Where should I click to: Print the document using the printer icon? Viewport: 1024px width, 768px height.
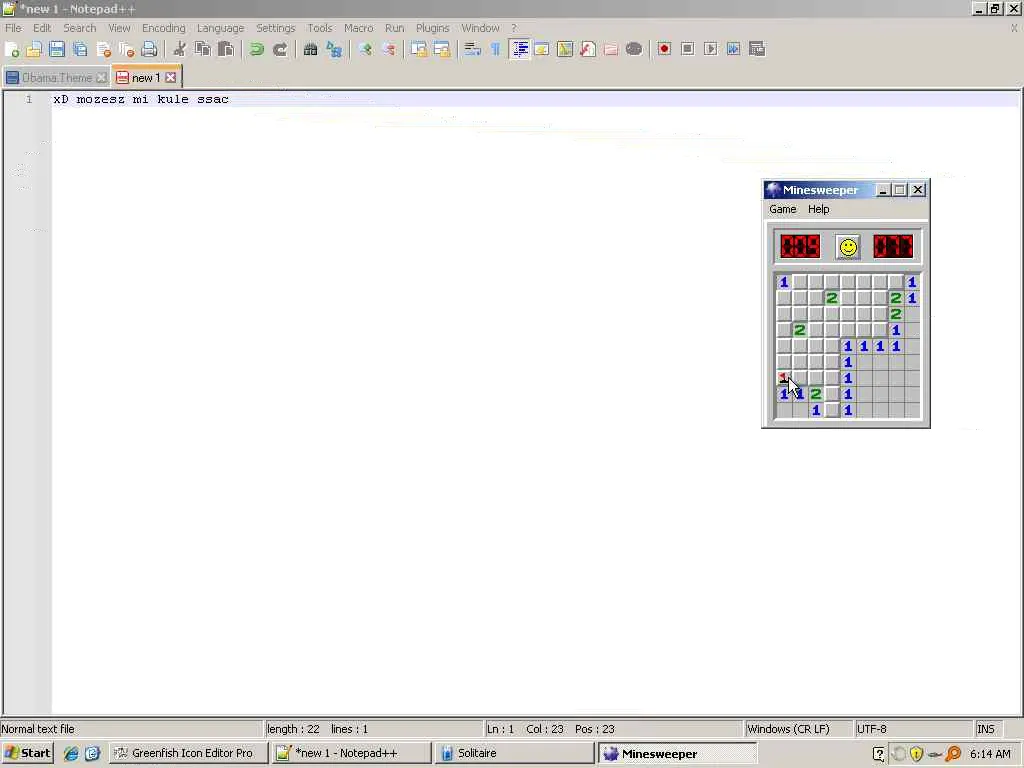150,49
